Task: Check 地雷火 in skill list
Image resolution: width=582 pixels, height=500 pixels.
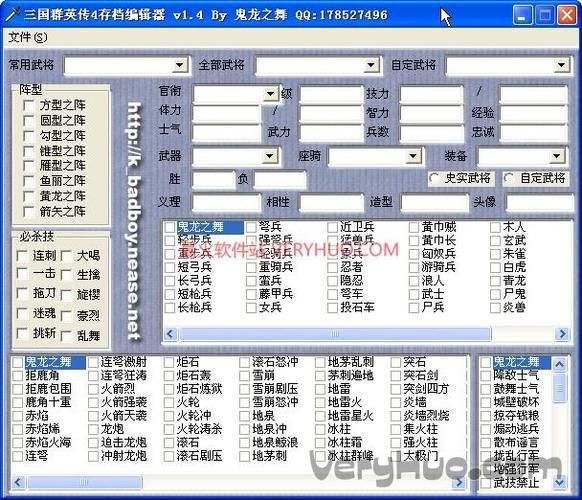Action: pyautogui.click(x=320, y=402)
